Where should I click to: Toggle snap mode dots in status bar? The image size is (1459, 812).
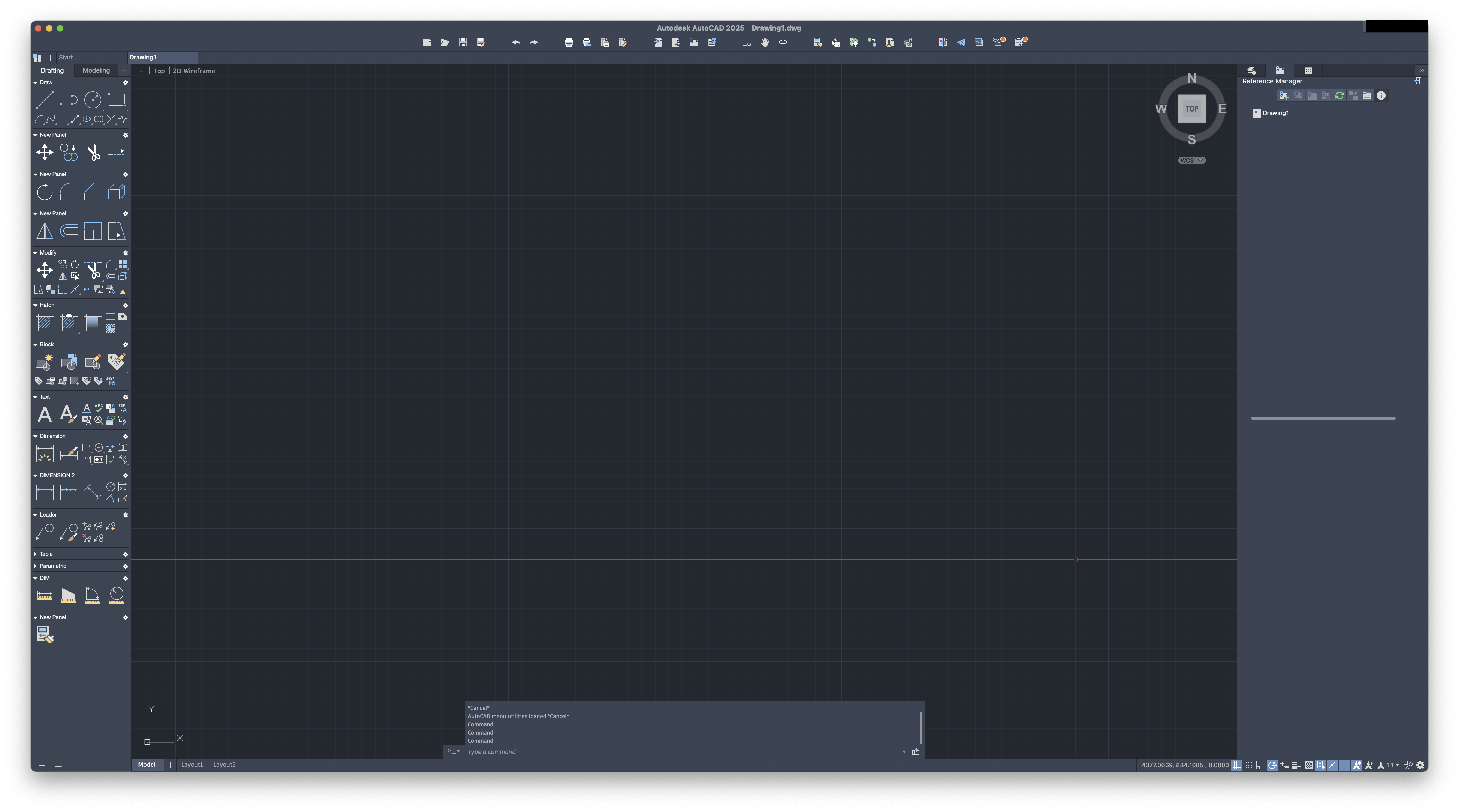point(1249,765)
